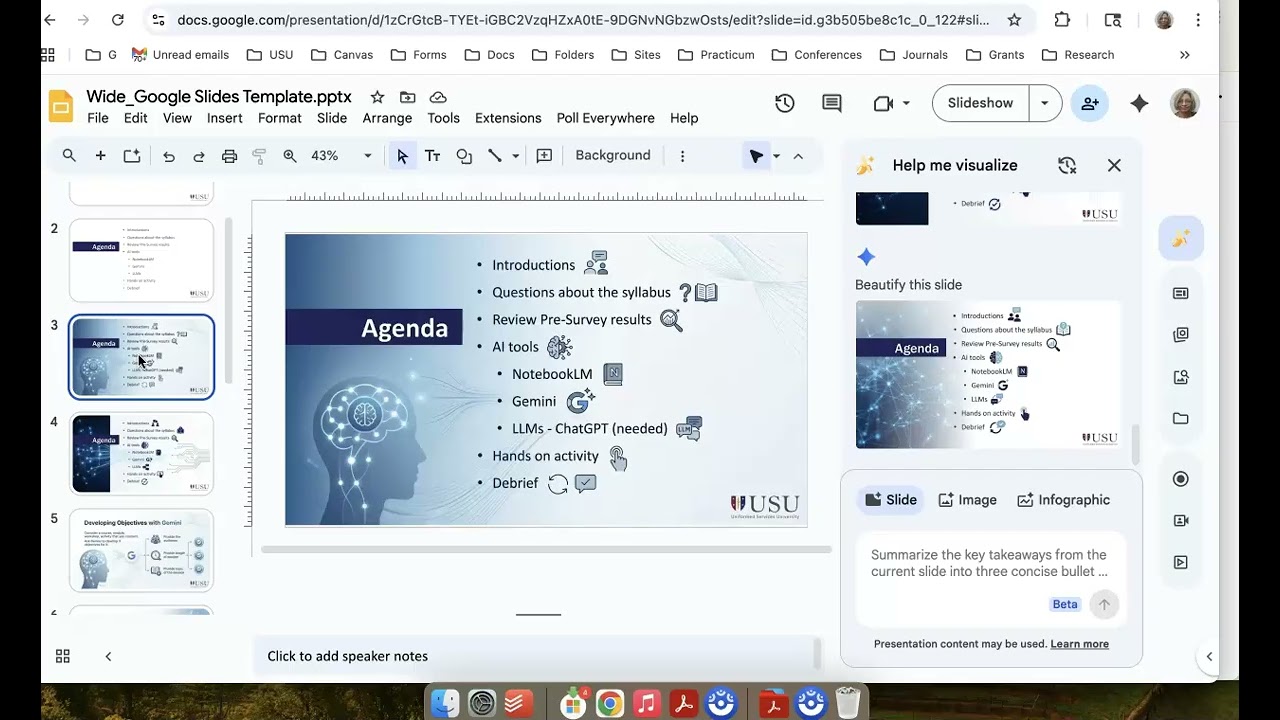Click the camera Meet call icon
This screenshot has height=720, width=1280.
883,103
